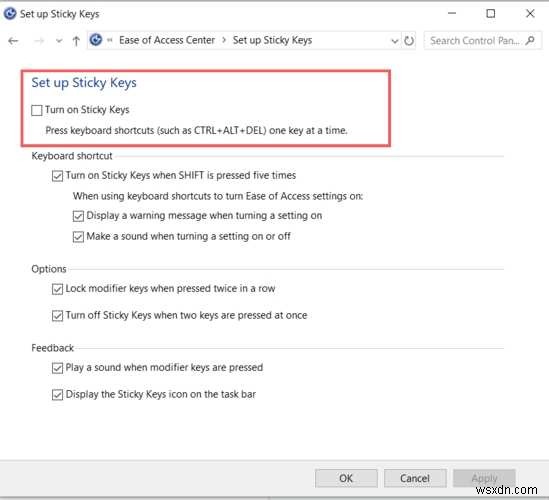
Task: Enable Turn on Sticky Keys checkbox
Action: [x=37, y=110]
